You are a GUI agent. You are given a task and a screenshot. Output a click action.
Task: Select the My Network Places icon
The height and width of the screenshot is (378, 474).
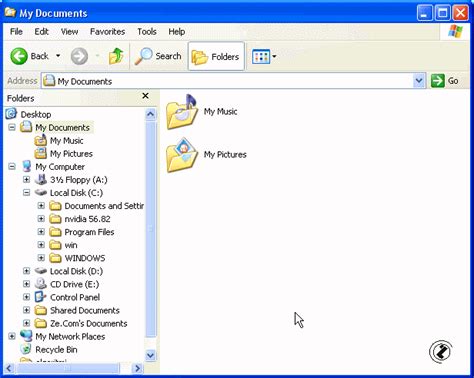click(x=26, y=336)
